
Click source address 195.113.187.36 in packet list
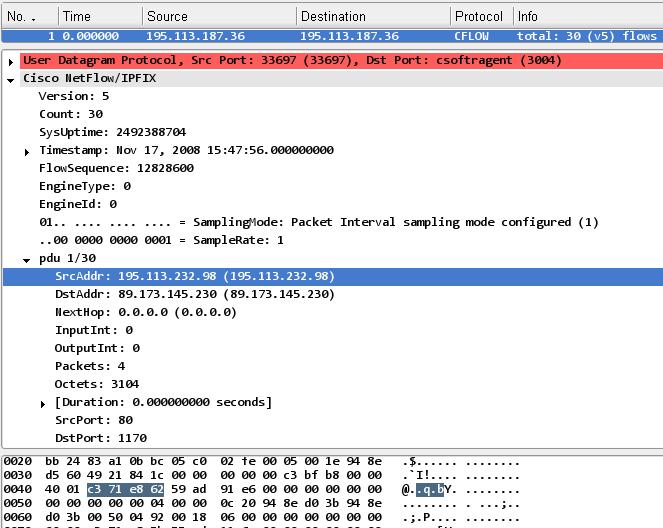195,36
